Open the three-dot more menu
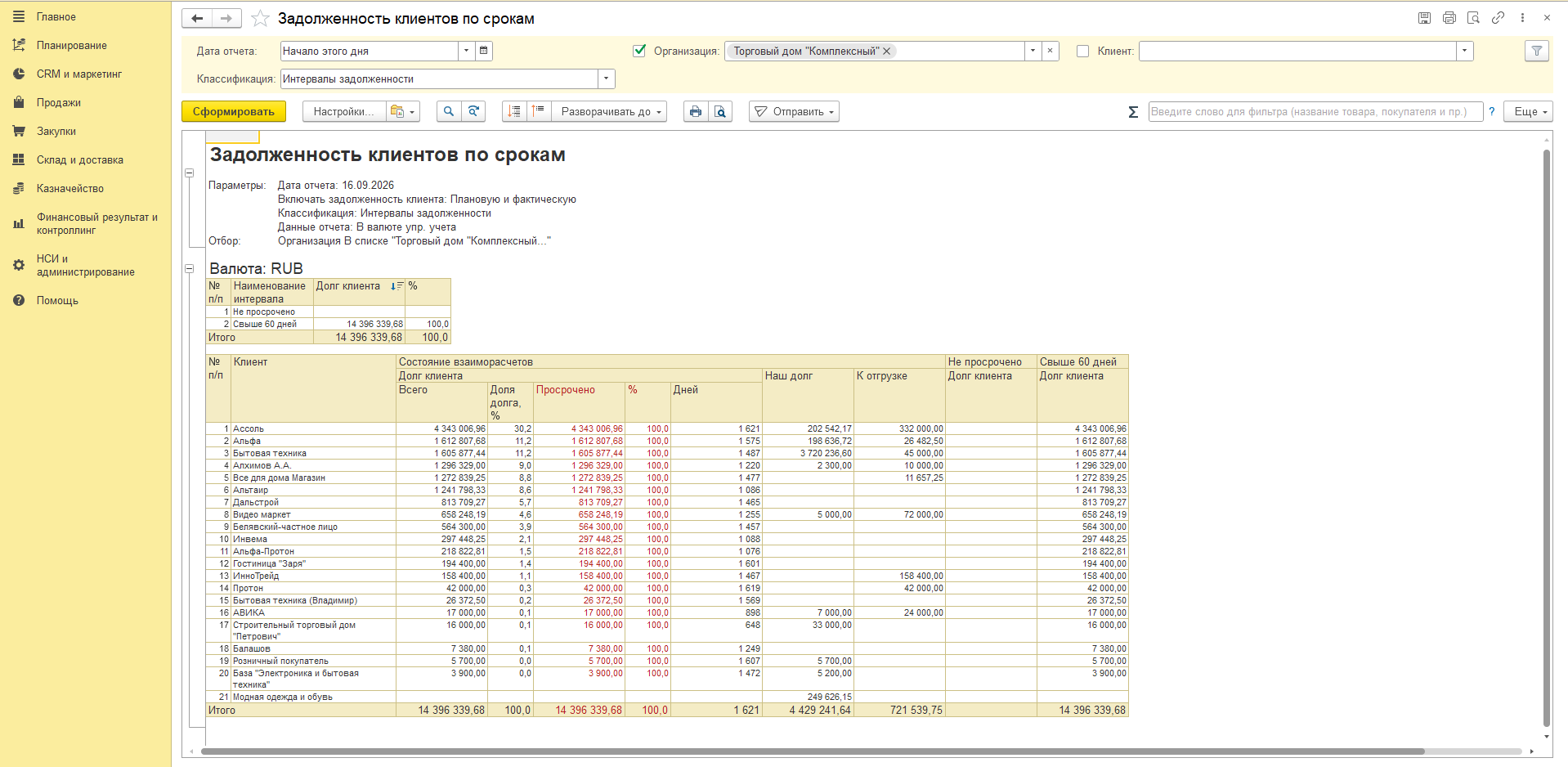The width and height of the screenshot is (1568, 767). tap(1522, 18)
